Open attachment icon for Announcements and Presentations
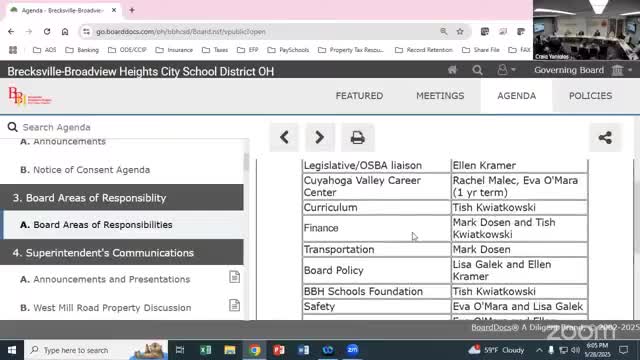Image resolution: width=640 pixels, height=360 pixels. (234, 277)
